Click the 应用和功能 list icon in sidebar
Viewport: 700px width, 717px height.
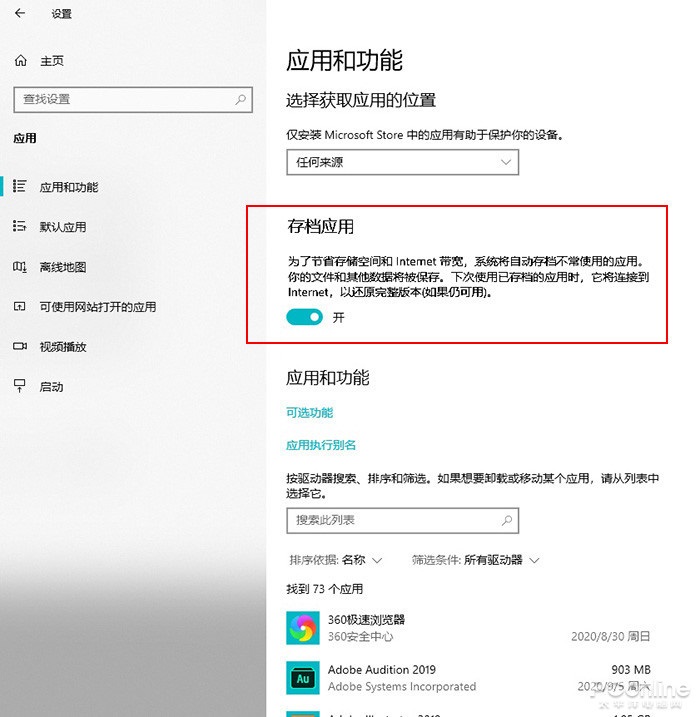[19, 186]
